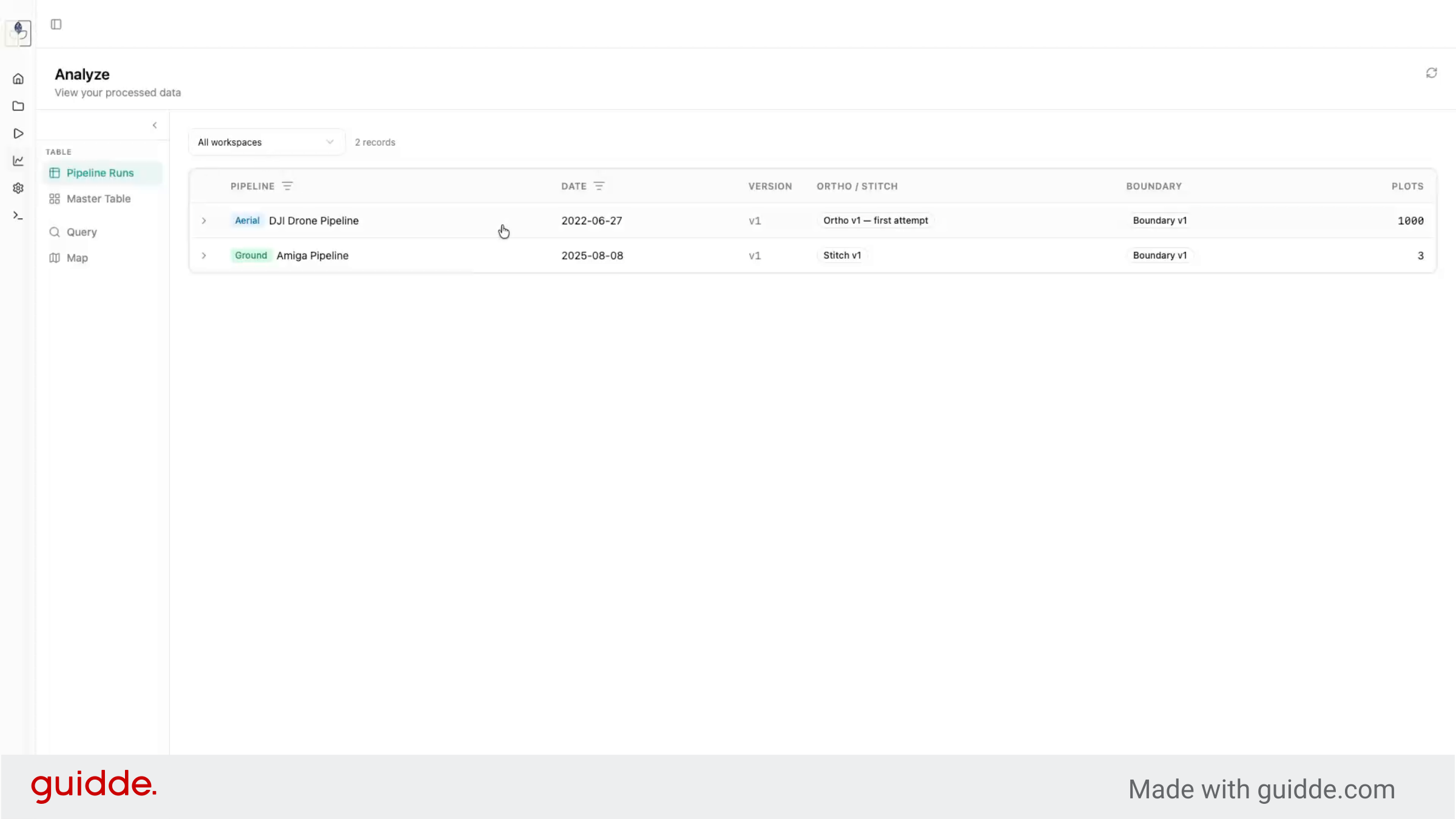Click the PIPELINE column header

pyautogui.click(x=252, y=186)
